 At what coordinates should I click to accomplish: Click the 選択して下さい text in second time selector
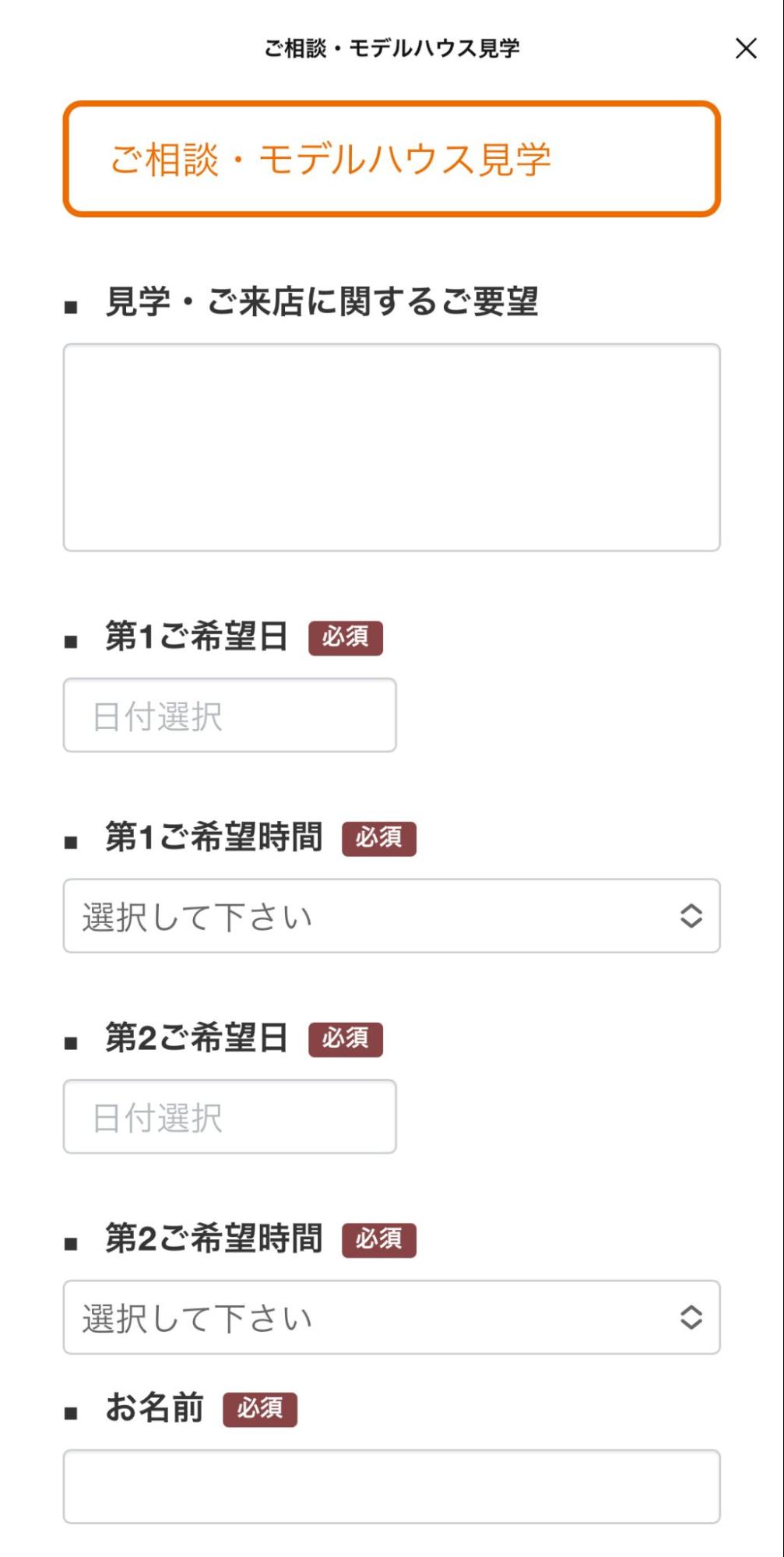[195, 1316]
